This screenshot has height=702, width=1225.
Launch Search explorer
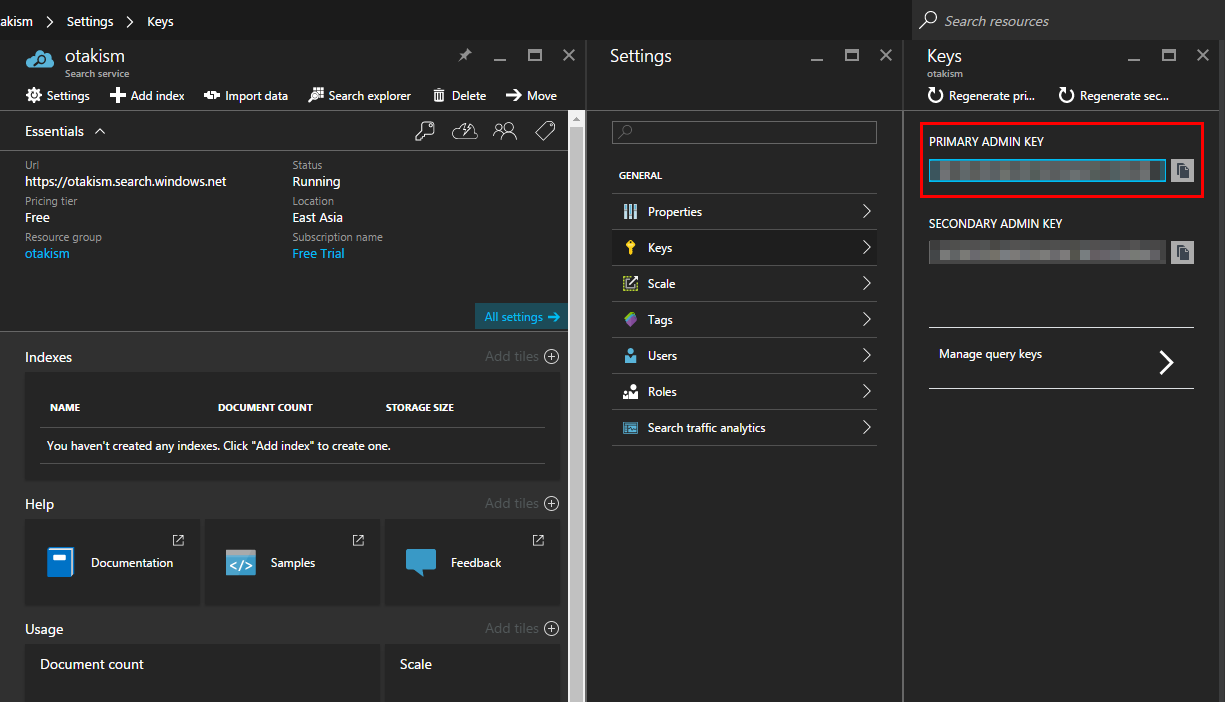point(360,96)
